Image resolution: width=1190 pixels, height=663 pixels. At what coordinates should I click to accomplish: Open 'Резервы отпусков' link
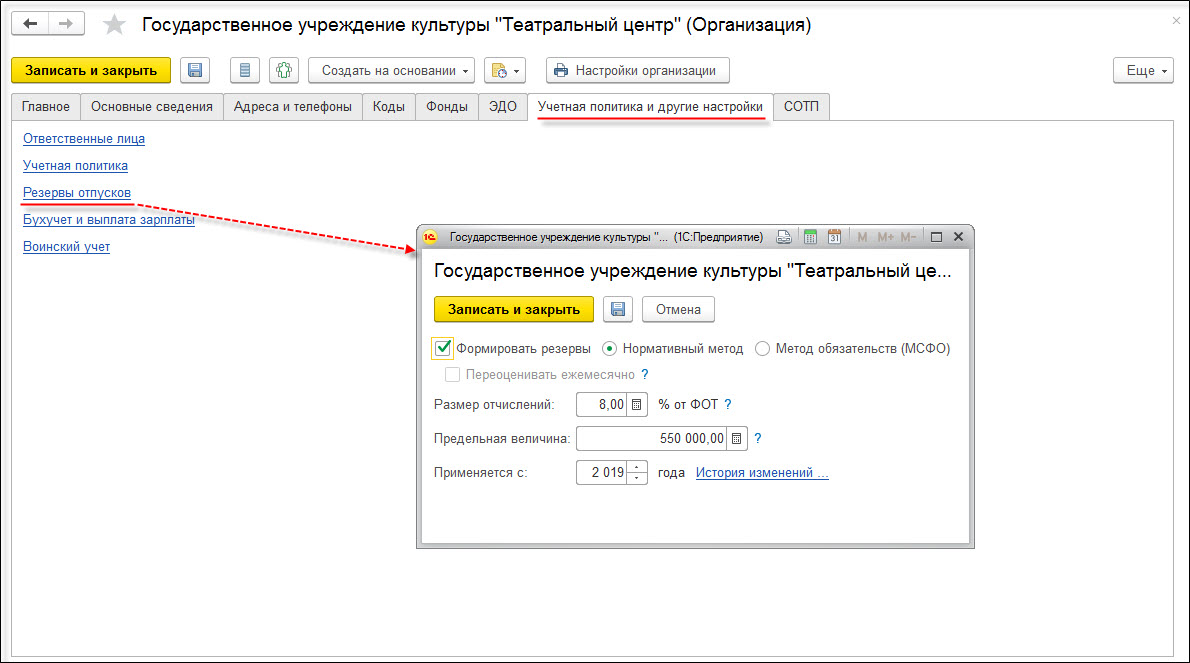pos(77,193)
